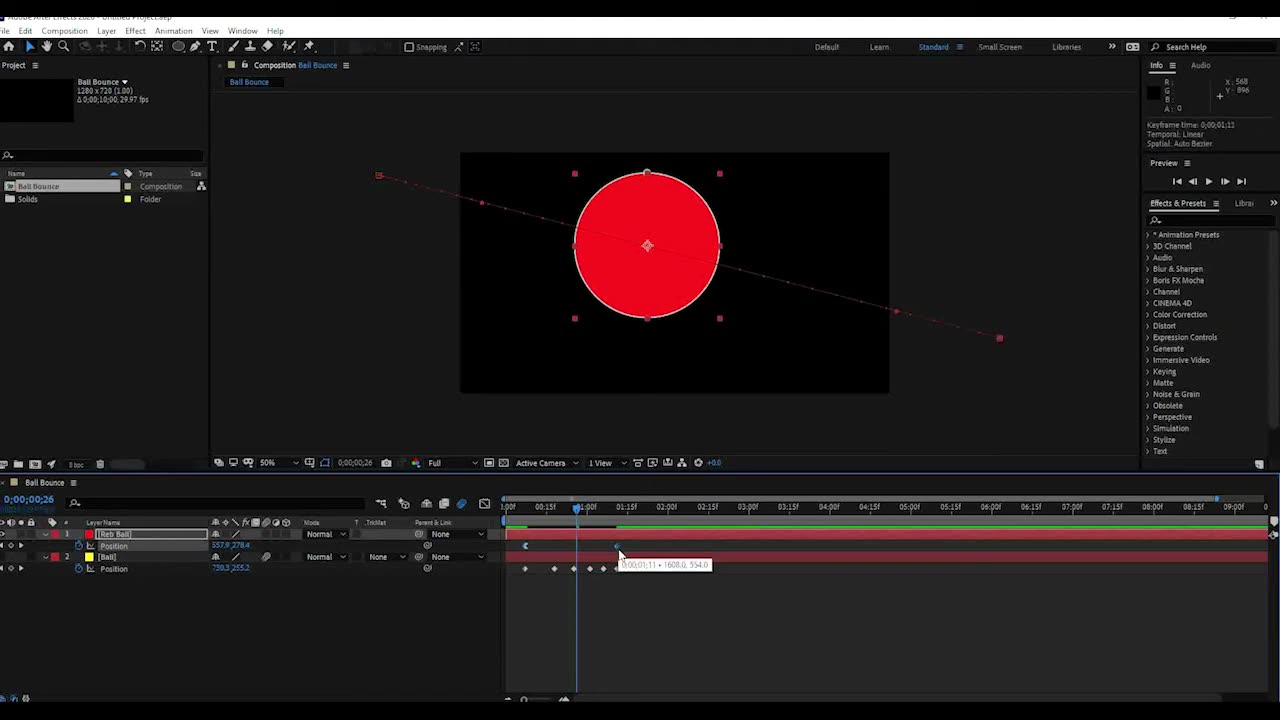Select the Pen tool
The height and width of the screenshot is (720, 1280).
(x=195, y=46)
